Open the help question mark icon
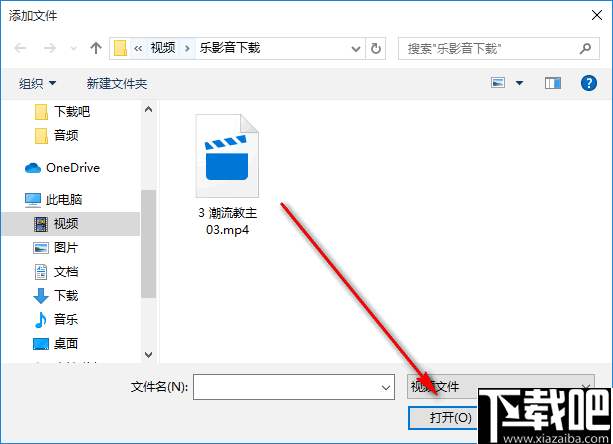613x444 pixels. point(588,83)
